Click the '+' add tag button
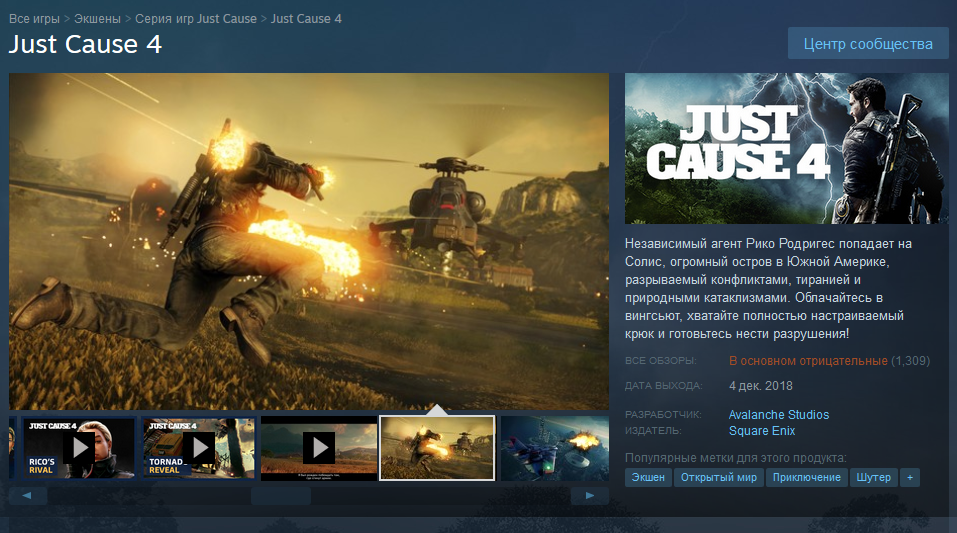This screenshot has width=957, height=533. [910, 477]
